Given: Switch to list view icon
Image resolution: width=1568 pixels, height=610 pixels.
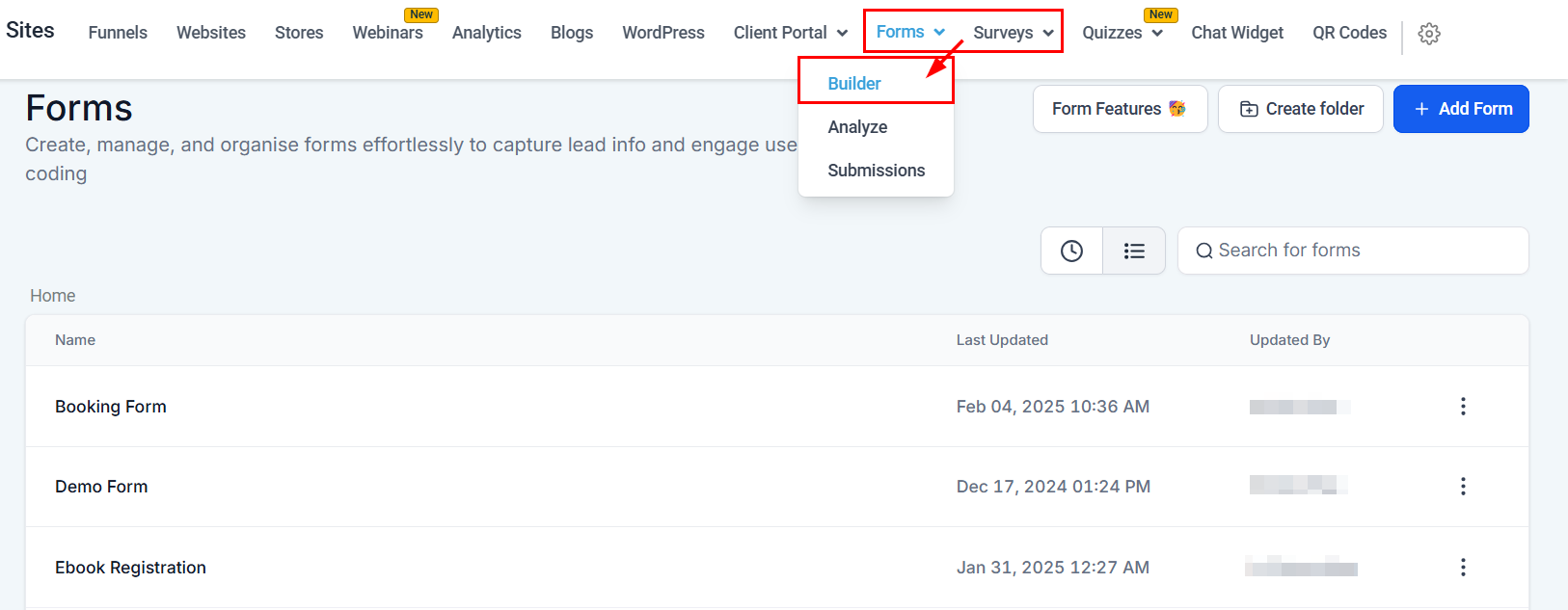Looking at the screenshot, I should click(x=1134, y=251).
